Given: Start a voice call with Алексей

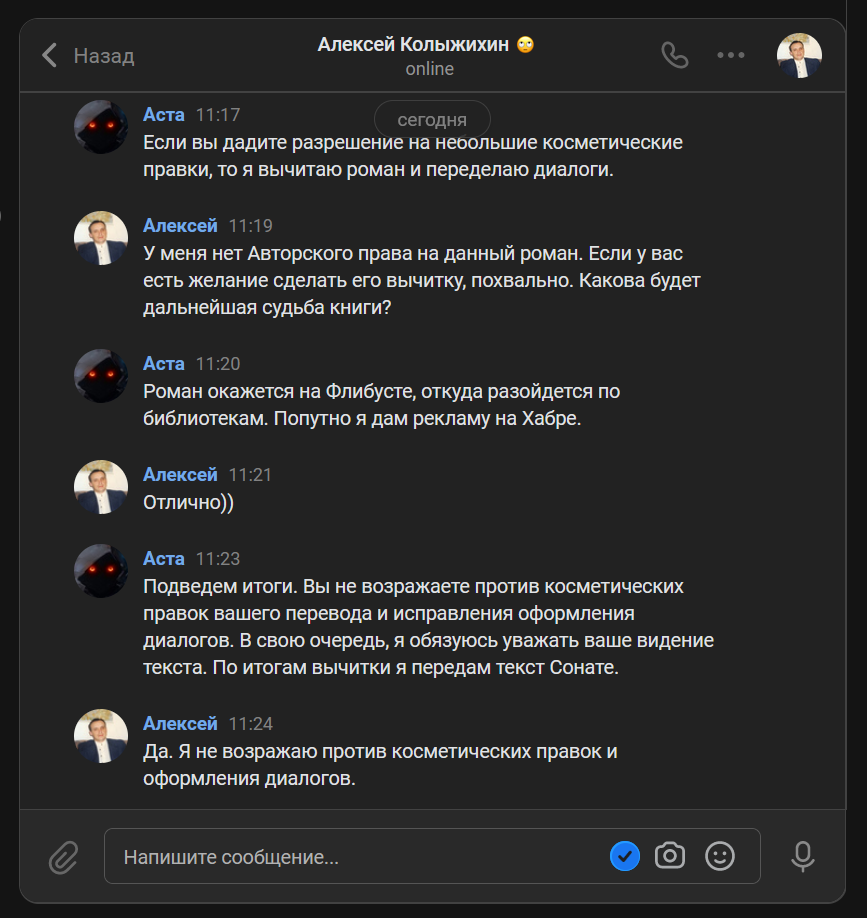Looking at the screenshot, I should [x=675, y=55].
